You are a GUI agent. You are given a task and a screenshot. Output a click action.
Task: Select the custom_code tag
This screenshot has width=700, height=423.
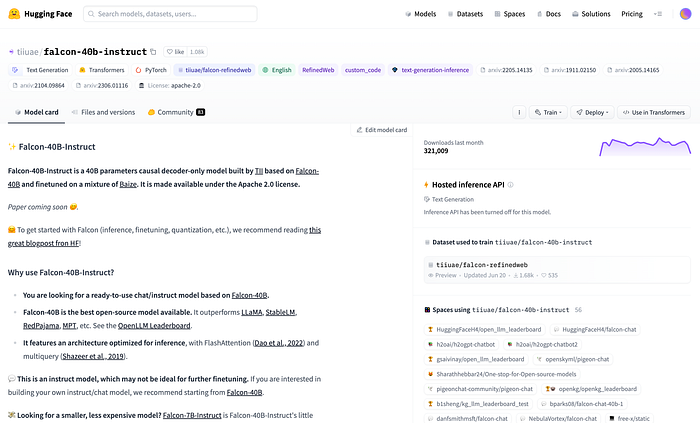(x=362, y=70)
